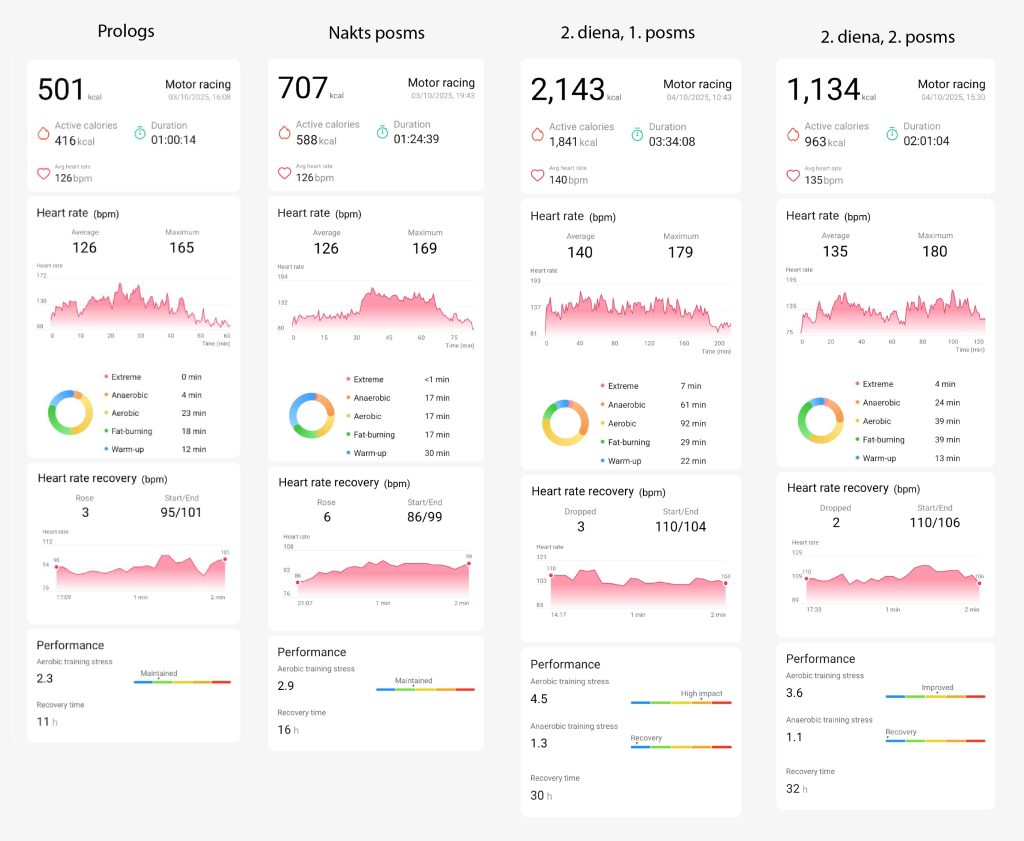Open the "2. diena, 1. posms" heading
Screen dimensions: 1024x841
point(628,33)
